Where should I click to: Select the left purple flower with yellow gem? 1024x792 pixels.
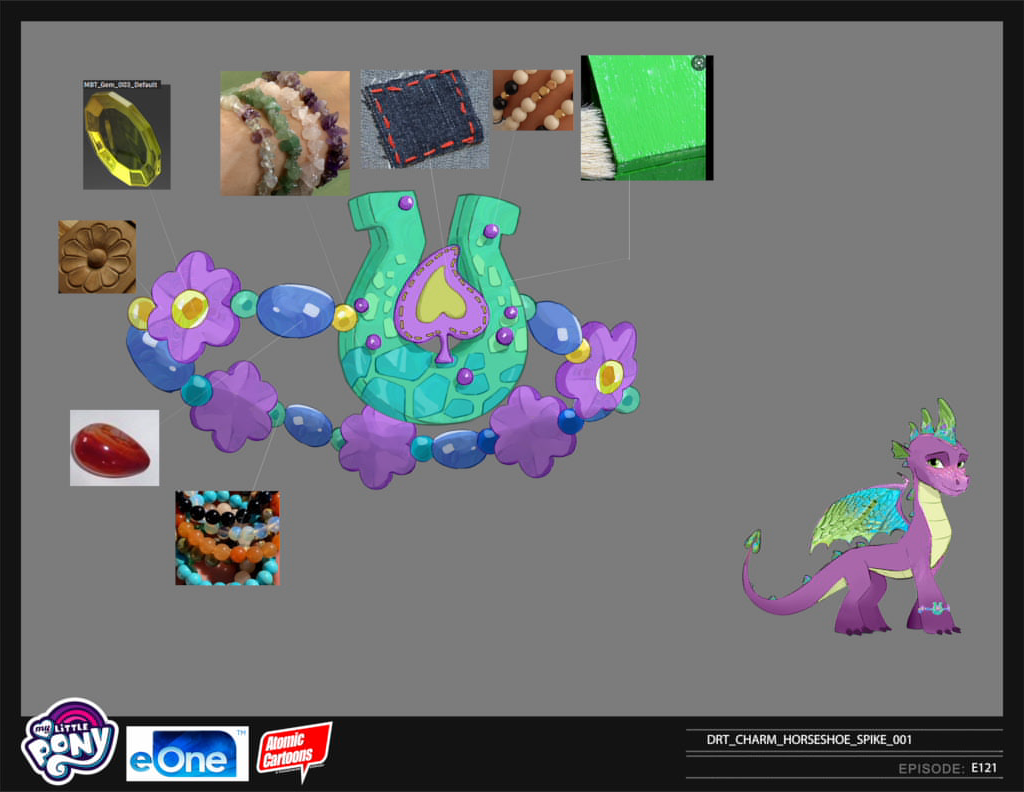(191, 306)
